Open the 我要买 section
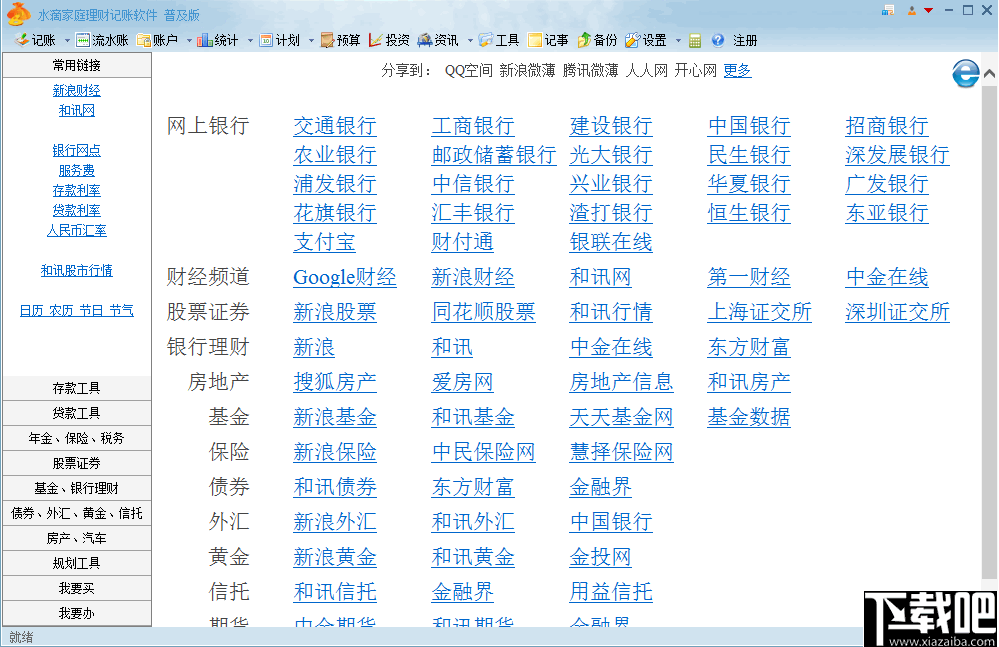The width and height of the screenshot is (999, 647). pos(77,587)
